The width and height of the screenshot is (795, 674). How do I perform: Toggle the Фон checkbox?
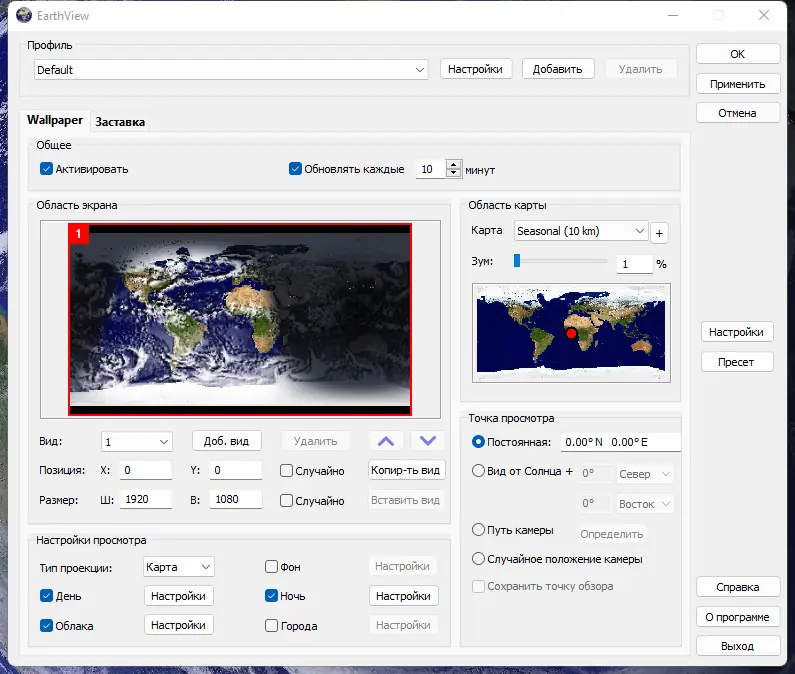[271, 566]
